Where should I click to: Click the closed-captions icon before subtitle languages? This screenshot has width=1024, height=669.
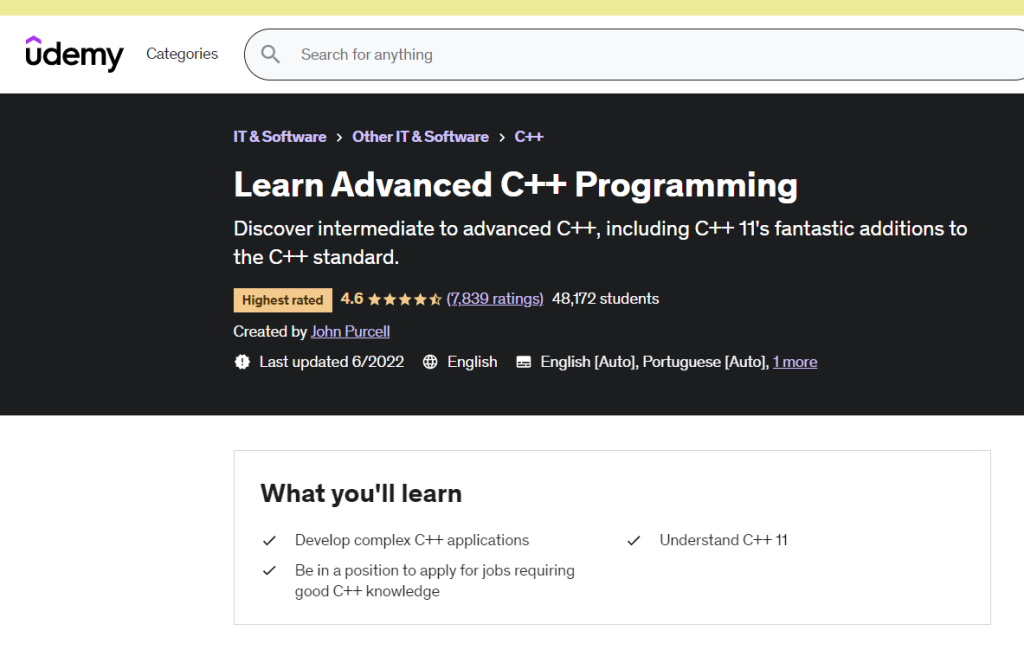click(524, 361)
